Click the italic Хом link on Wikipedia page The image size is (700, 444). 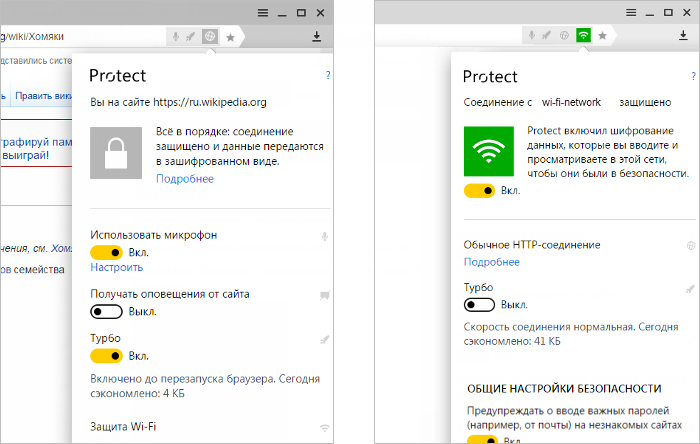(61, 248)
